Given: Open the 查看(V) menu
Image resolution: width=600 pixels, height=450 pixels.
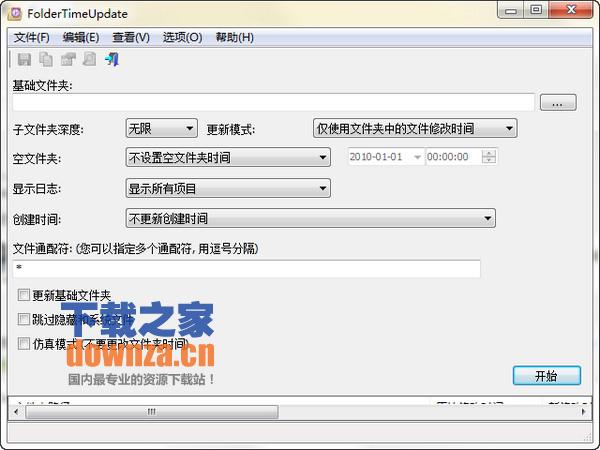Looking at the screenshot, I should coord(131,38).
